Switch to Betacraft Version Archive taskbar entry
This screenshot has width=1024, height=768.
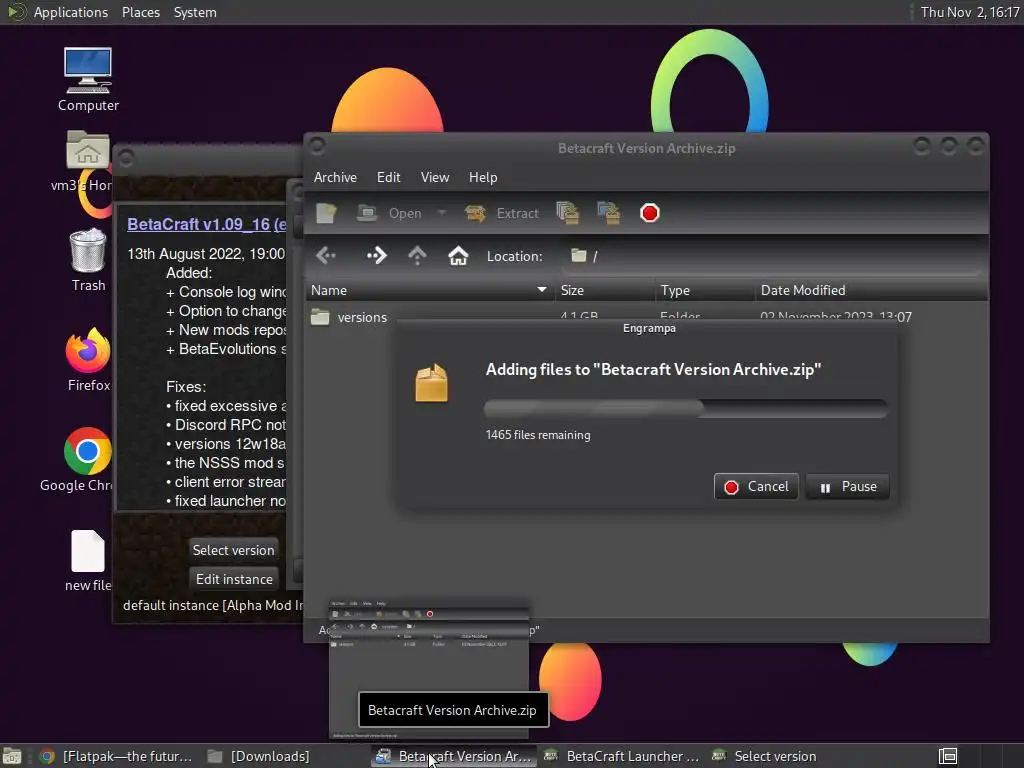454,756
